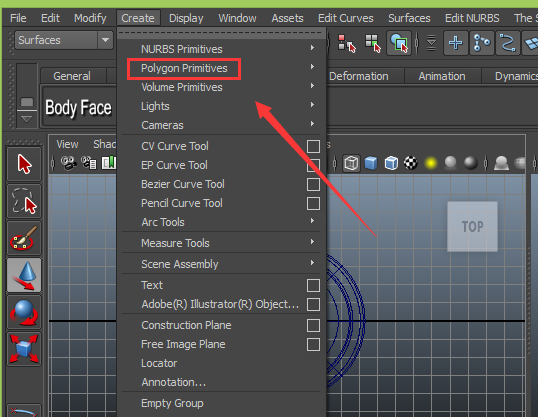The width and height of the screenshot is (538, 417).
Task: Open the viewport View menu
Action: click(67, 144)
